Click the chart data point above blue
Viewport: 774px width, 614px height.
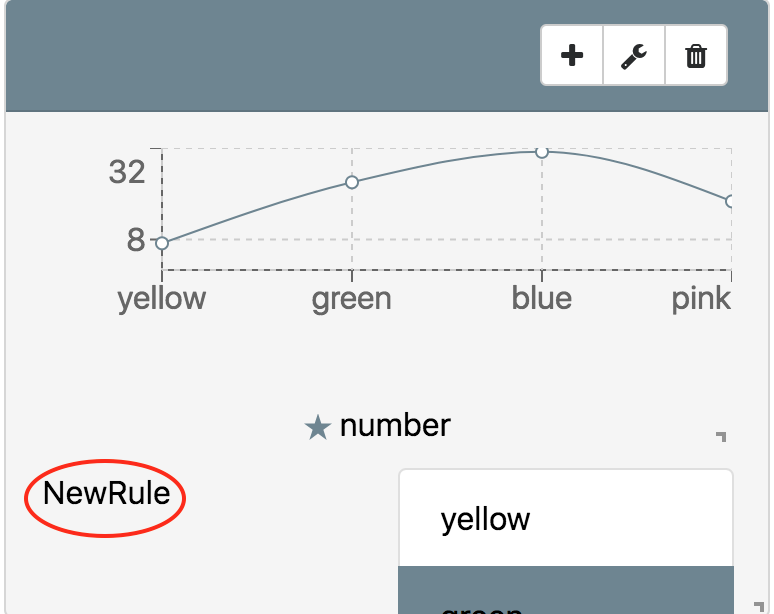542,151
